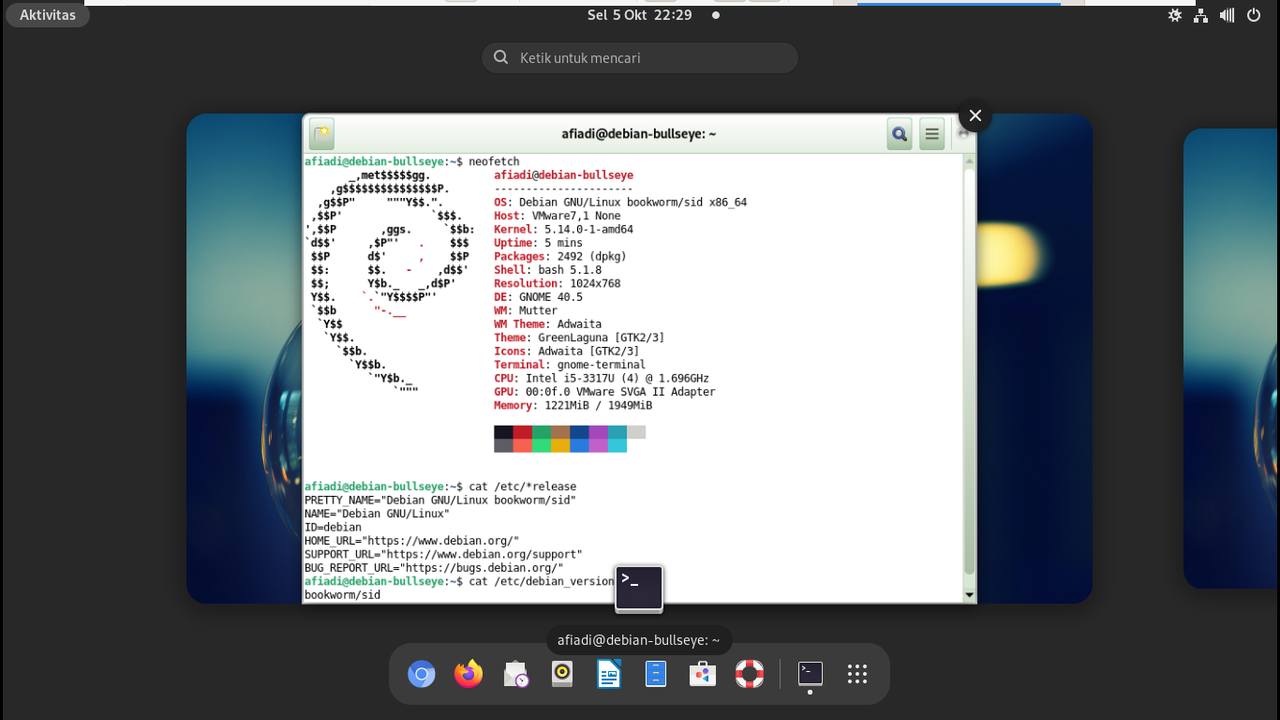Click the power icon in top bar
The image size is (1280, 720).
coord(1253,15)
